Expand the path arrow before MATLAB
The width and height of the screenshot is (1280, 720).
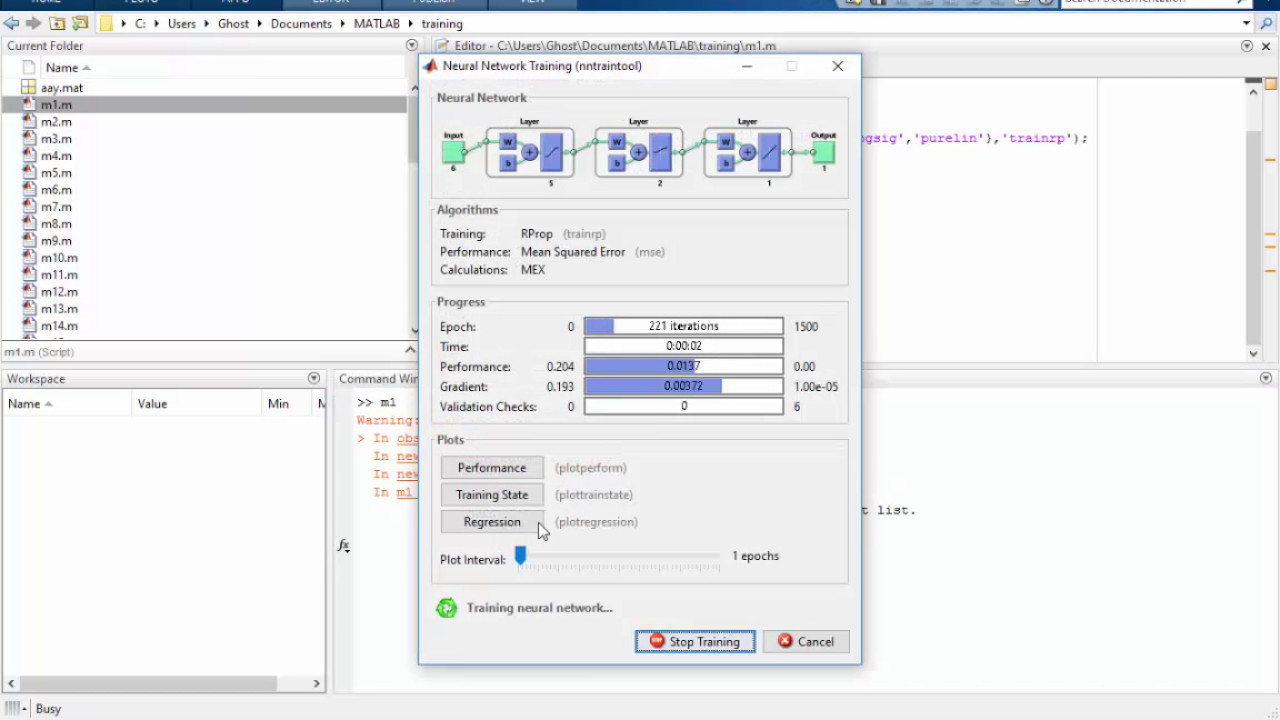[x=343, y=23]
